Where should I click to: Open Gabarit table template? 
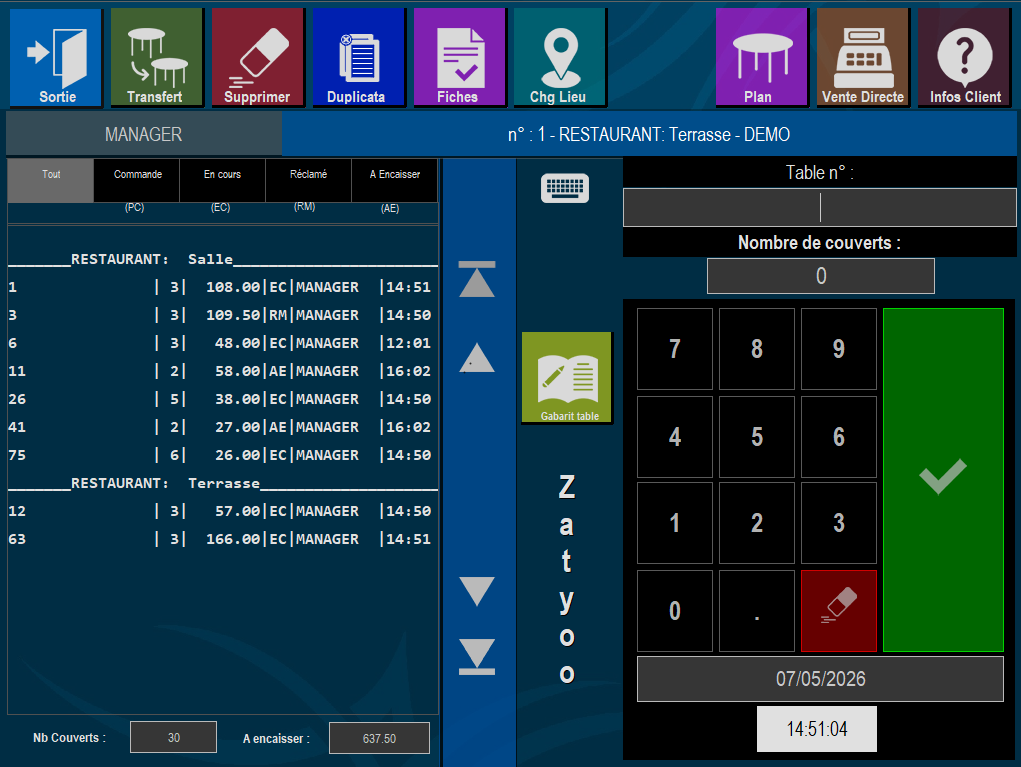(x=567, y=378)
